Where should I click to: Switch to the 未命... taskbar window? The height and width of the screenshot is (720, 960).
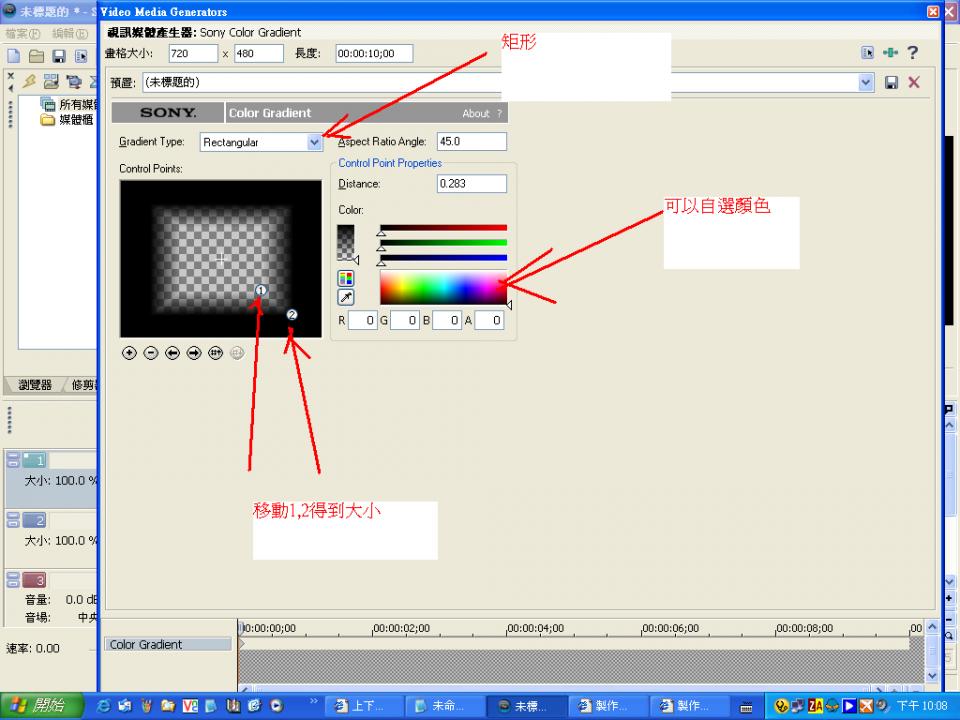coord(445,706)
